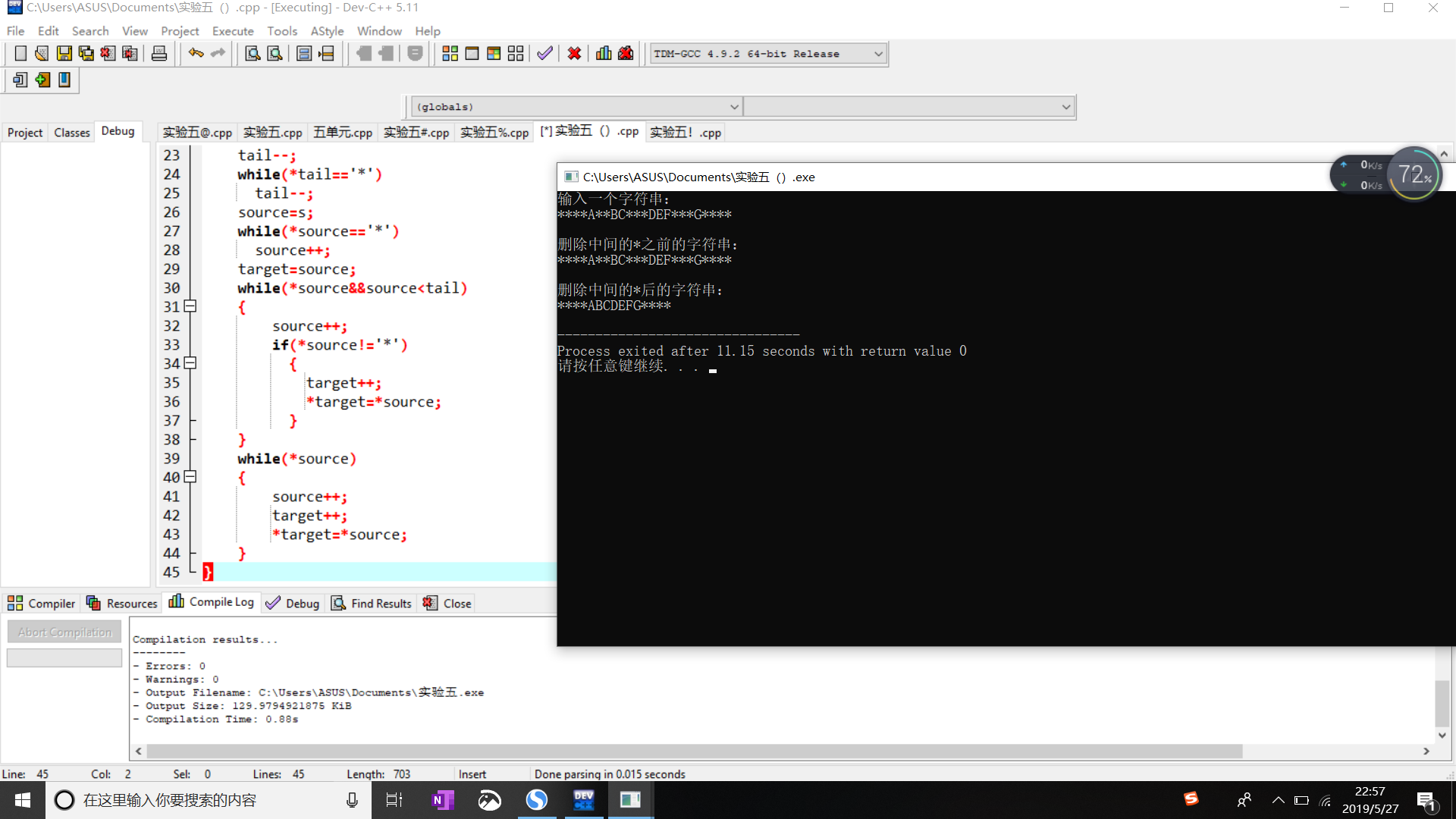Expand the (globals) scope dropdown

733,107
